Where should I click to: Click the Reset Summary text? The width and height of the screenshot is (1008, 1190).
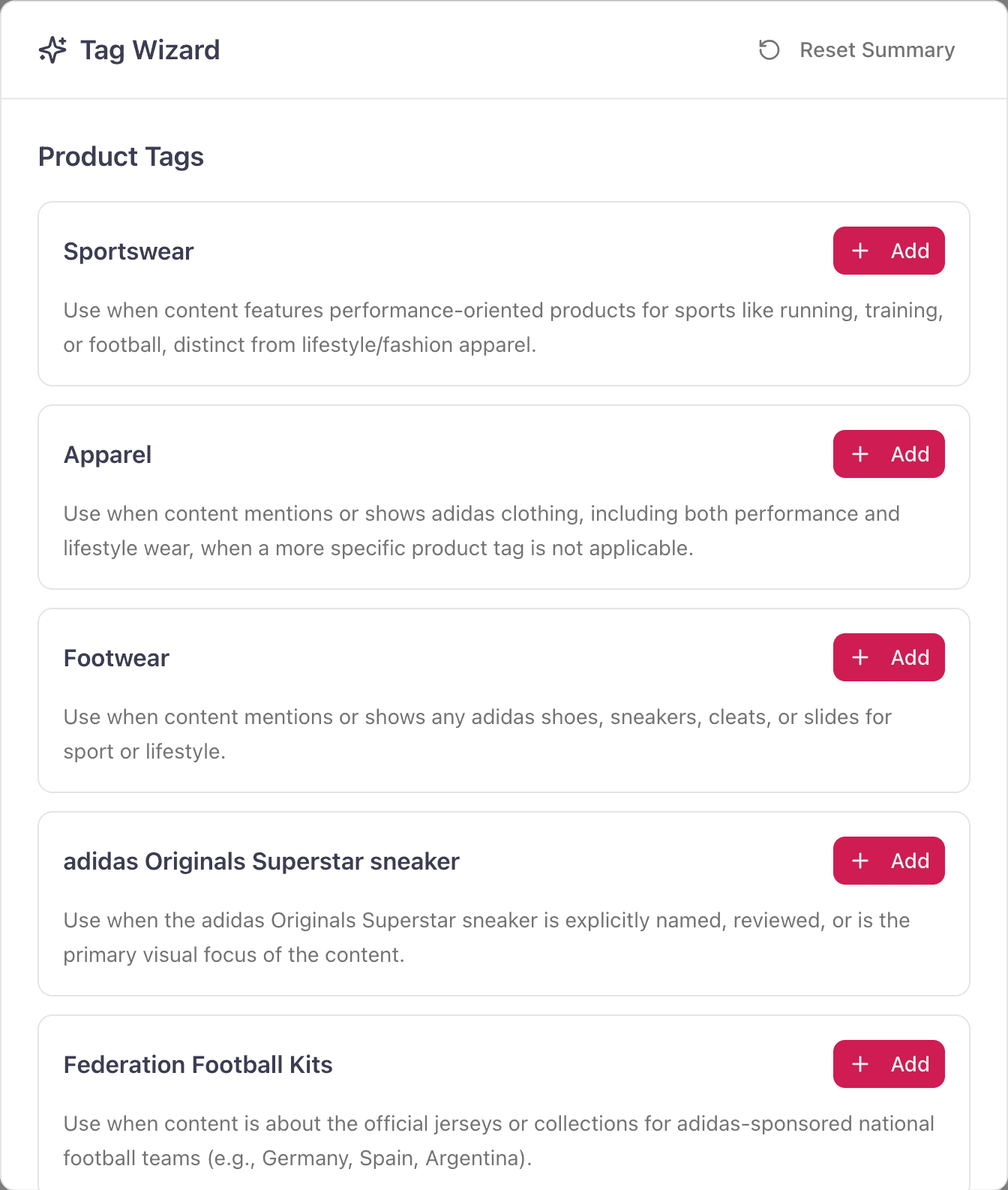coord(877,50)
